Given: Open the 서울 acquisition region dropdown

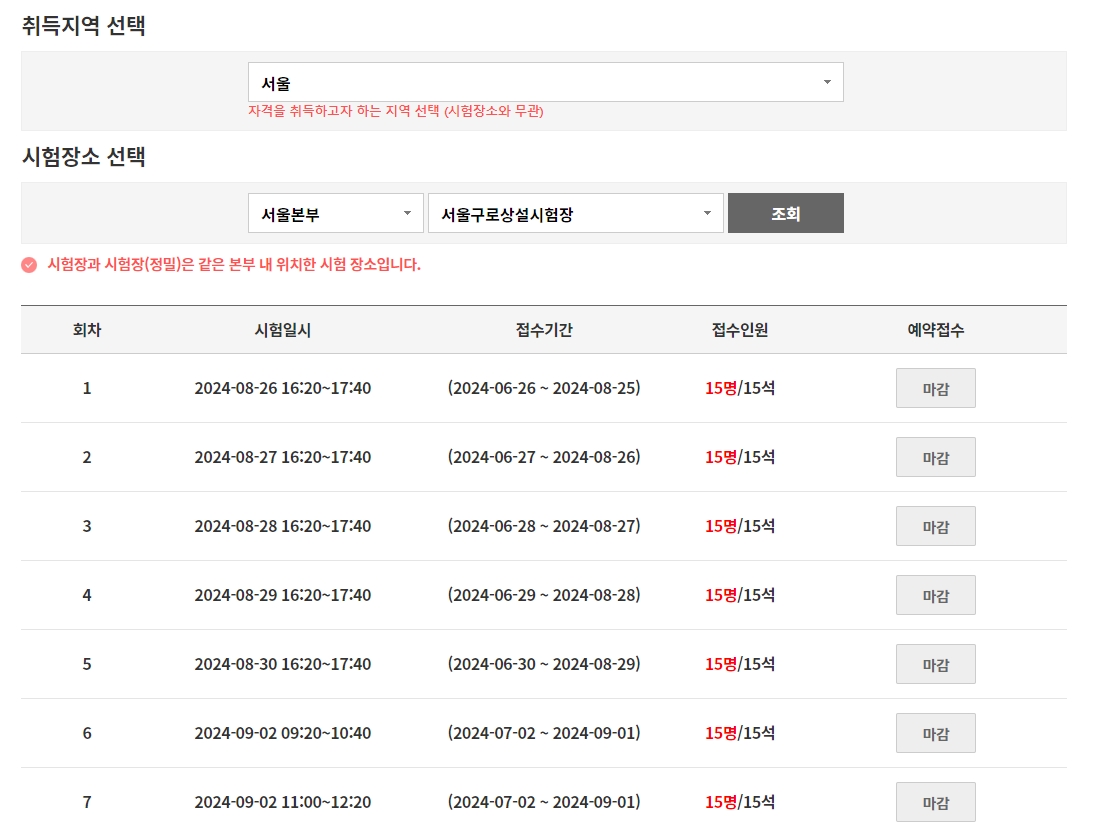Looking at the screenshot, I should pyautogui.click(x=546, y=83).
